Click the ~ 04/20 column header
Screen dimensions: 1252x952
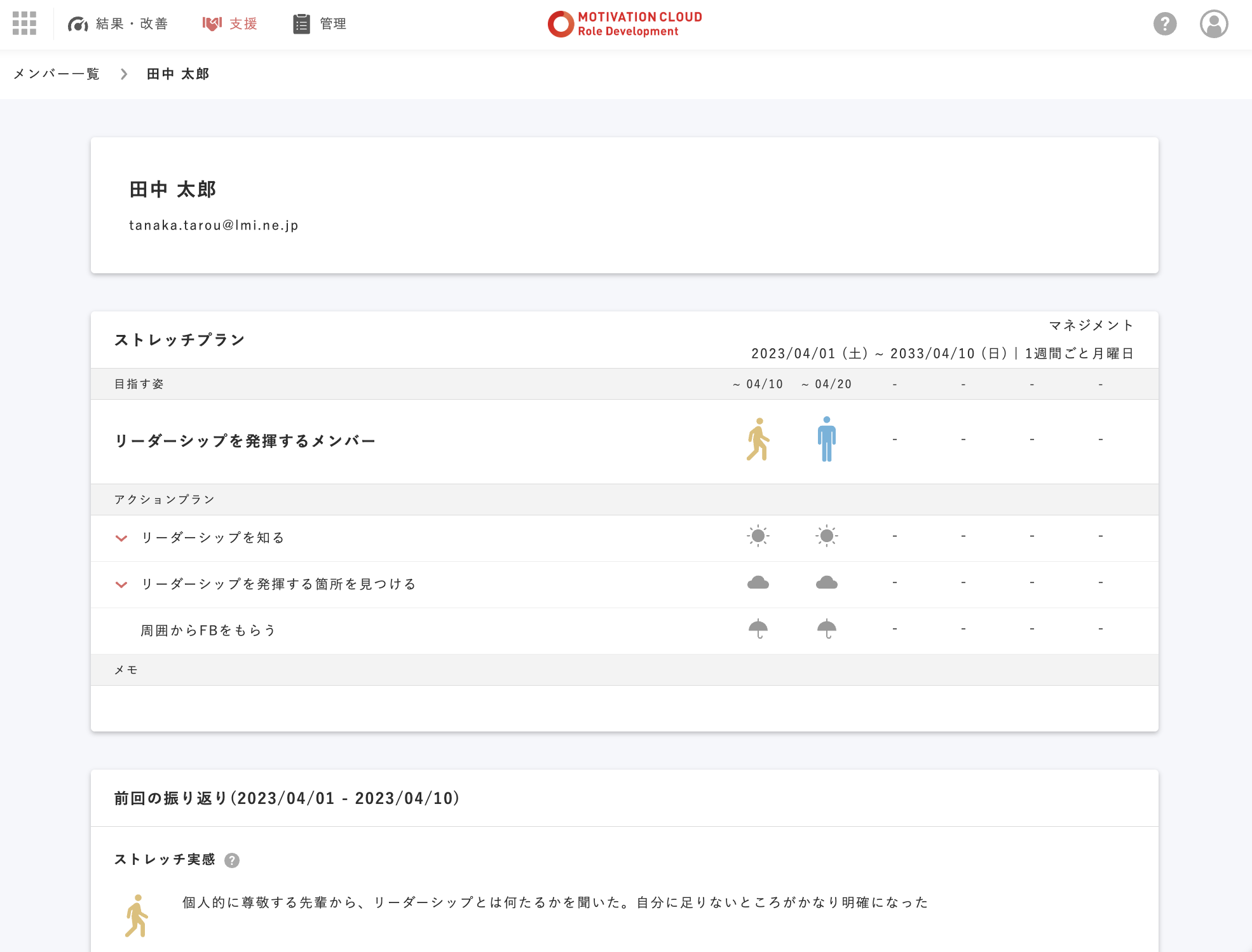click(826, 384)
